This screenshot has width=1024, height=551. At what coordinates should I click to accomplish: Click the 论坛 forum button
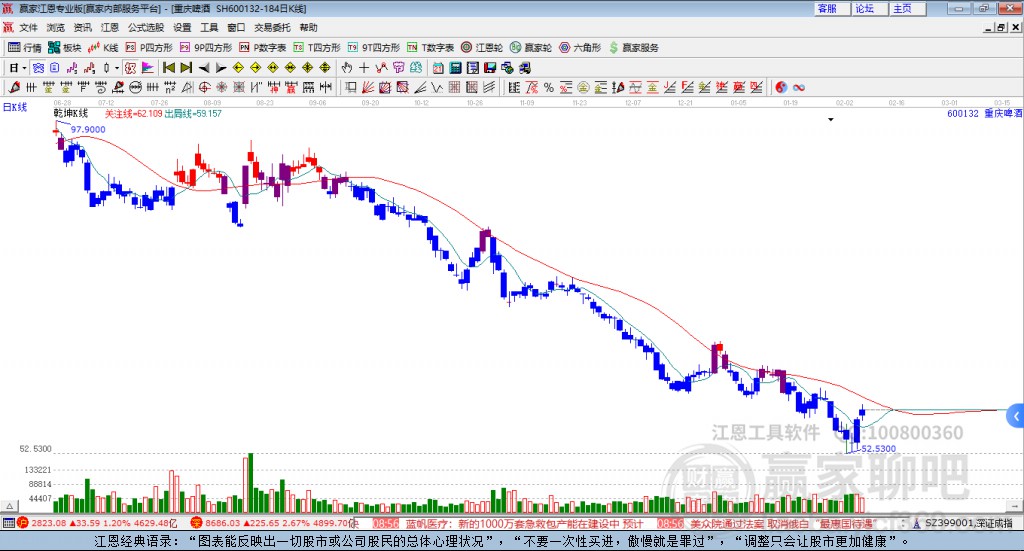click(870, 8)
